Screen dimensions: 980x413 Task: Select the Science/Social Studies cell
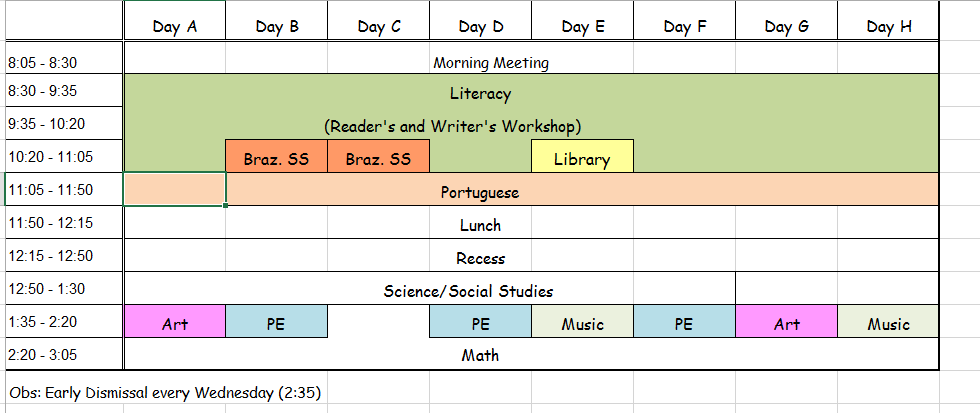click(430, 289)
